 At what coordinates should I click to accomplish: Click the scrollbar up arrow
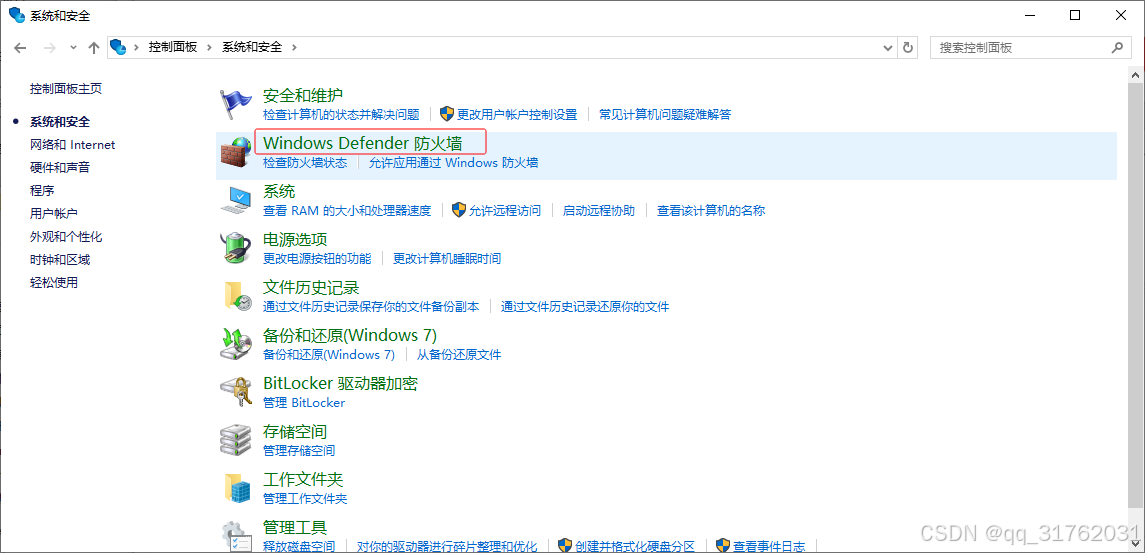(x=1136, y=75)
